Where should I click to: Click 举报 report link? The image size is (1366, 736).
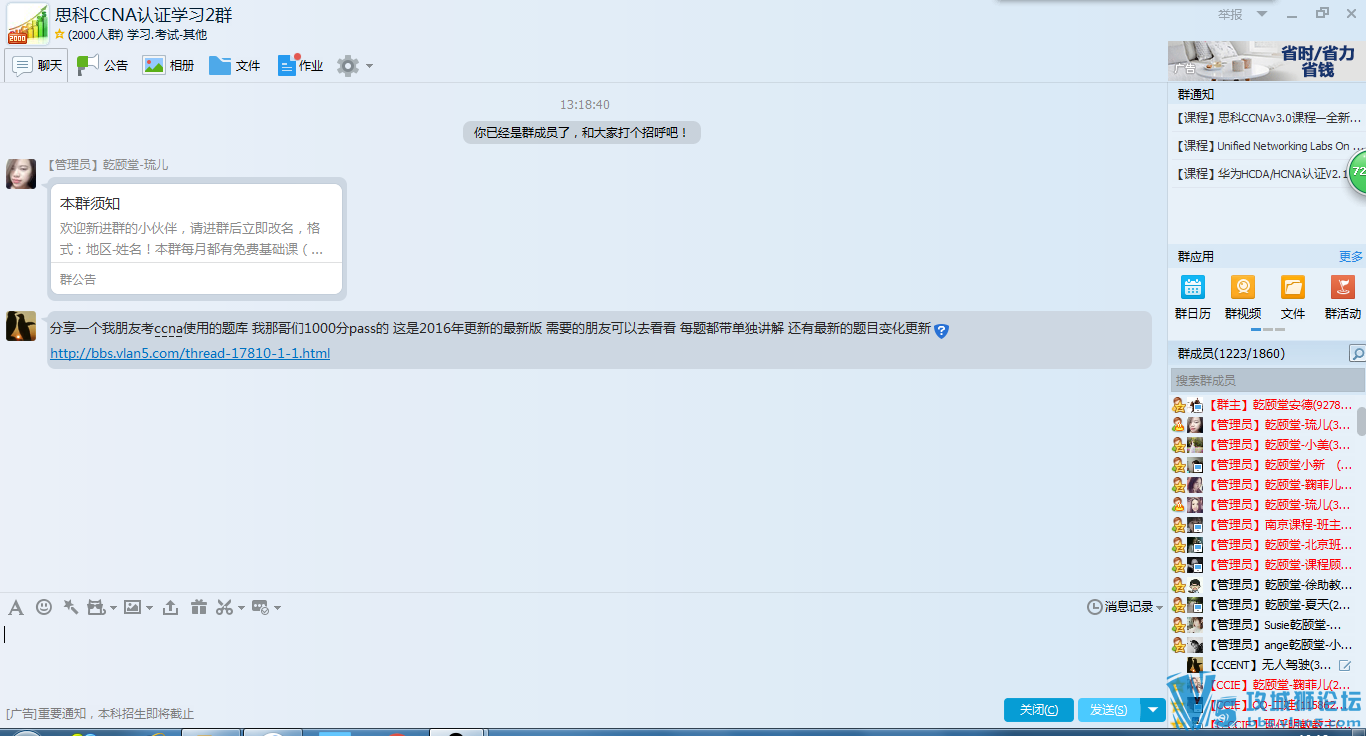pos(1230,14)
